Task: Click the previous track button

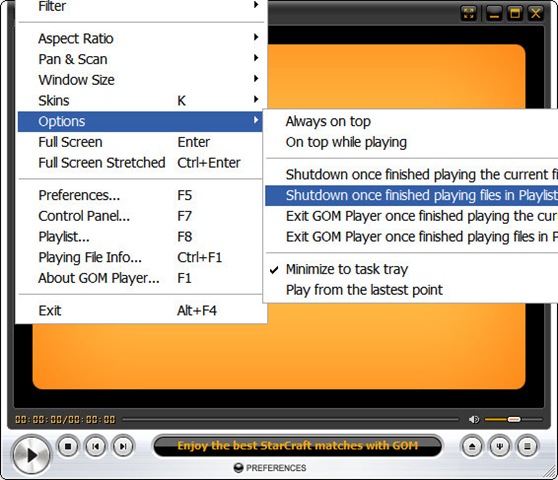Action: 95,446
